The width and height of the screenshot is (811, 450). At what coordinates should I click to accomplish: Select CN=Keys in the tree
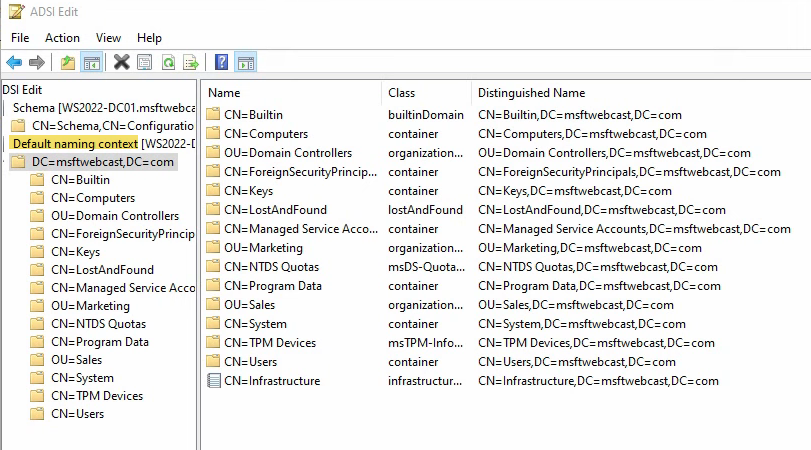click(76, 252)
